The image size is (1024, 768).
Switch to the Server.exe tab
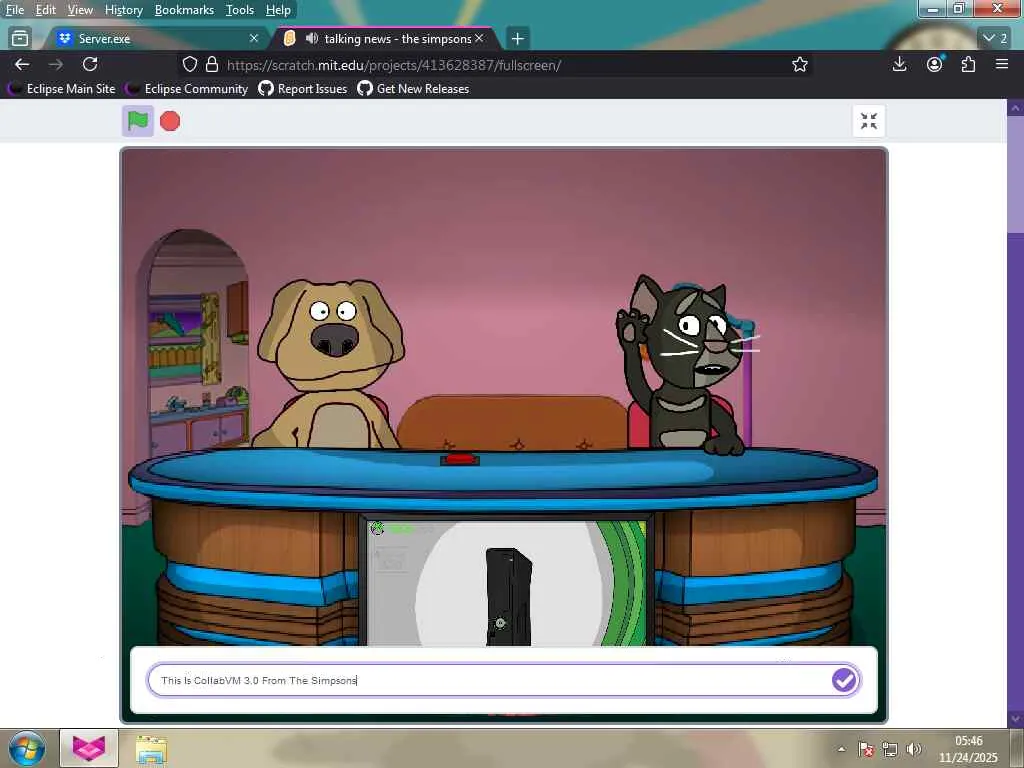(157, 39)
